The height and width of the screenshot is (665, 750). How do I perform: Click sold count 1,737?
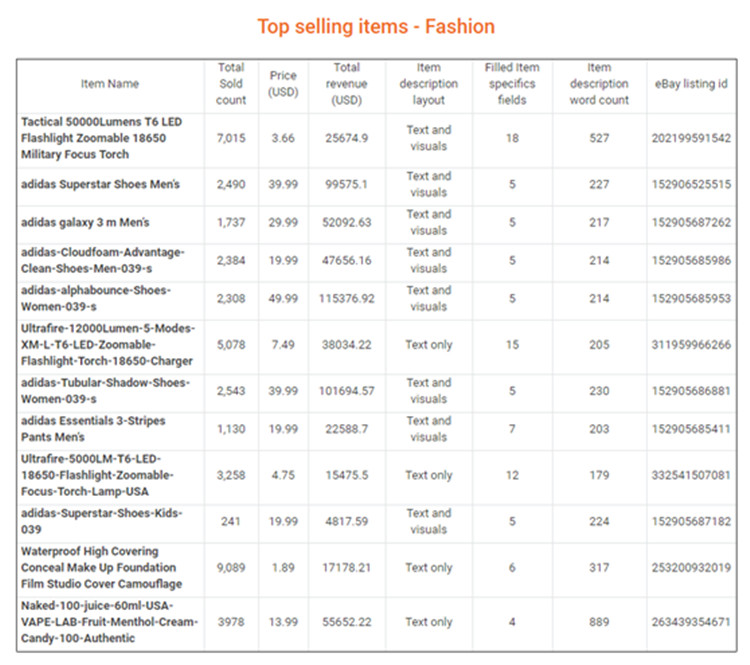pyautogui.click(x=231, y=222)
